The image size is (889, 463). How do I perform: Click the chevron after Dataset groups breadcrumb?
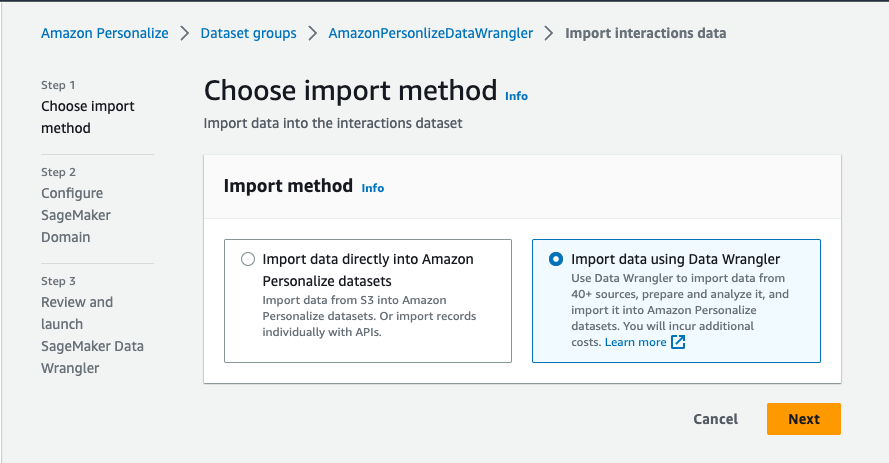tap(313, 33)
